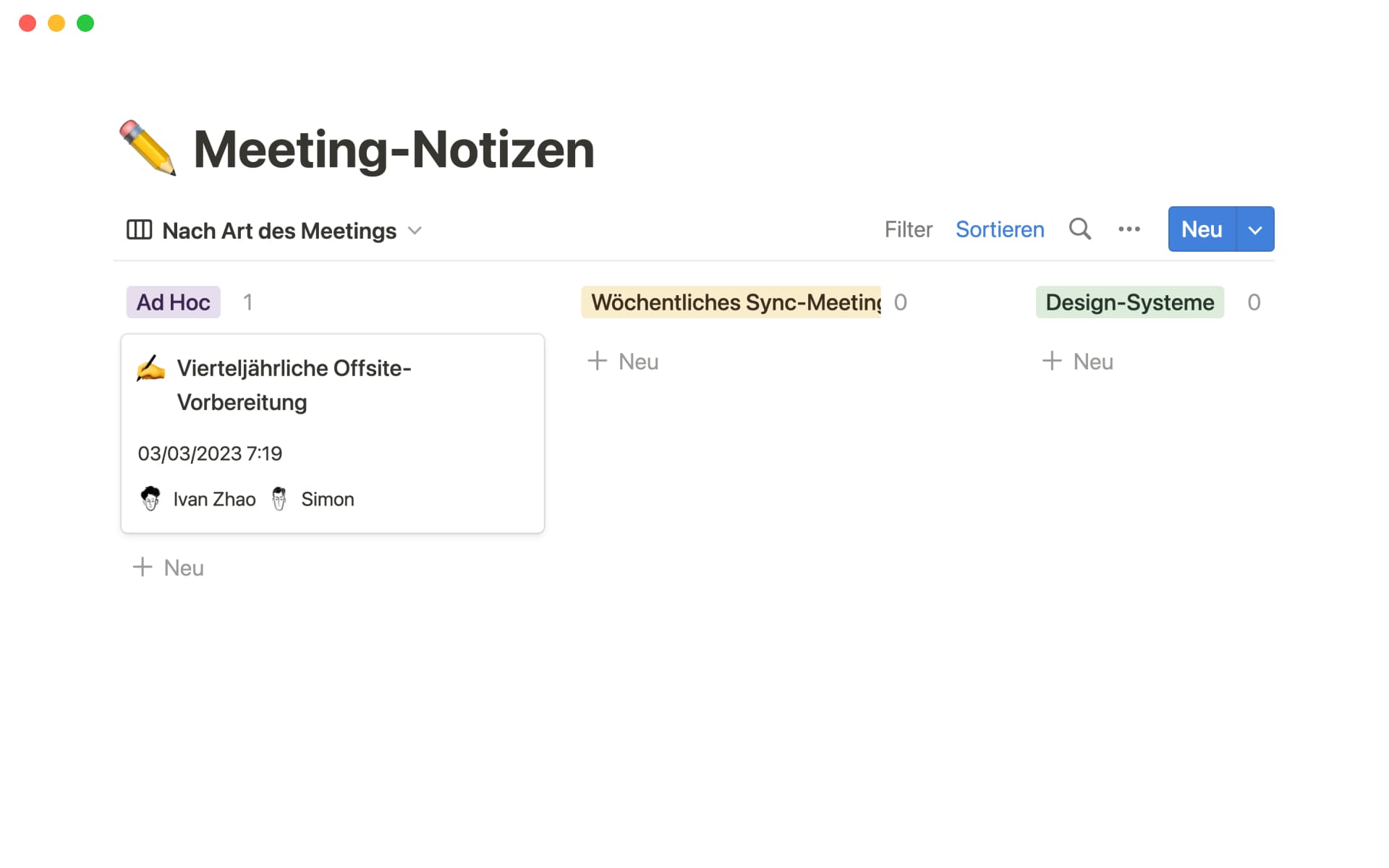Open the Sortieren menu
The image size is (1389, 868).
1000,229
